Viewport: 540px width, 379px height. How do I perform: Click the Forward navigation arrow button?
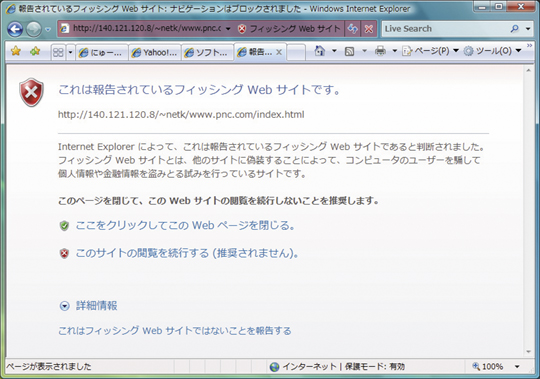tap(34, 29)
